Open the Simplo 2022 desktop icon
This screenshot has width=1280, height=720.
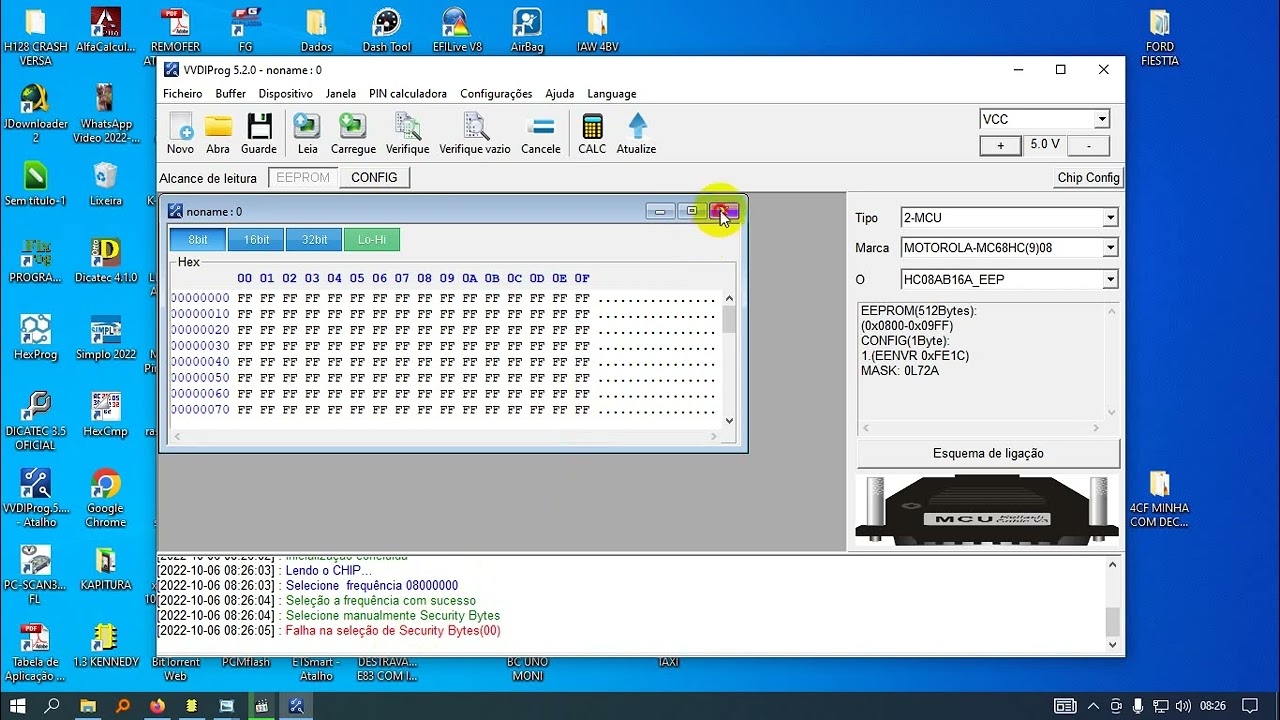(x=105, y=337)
